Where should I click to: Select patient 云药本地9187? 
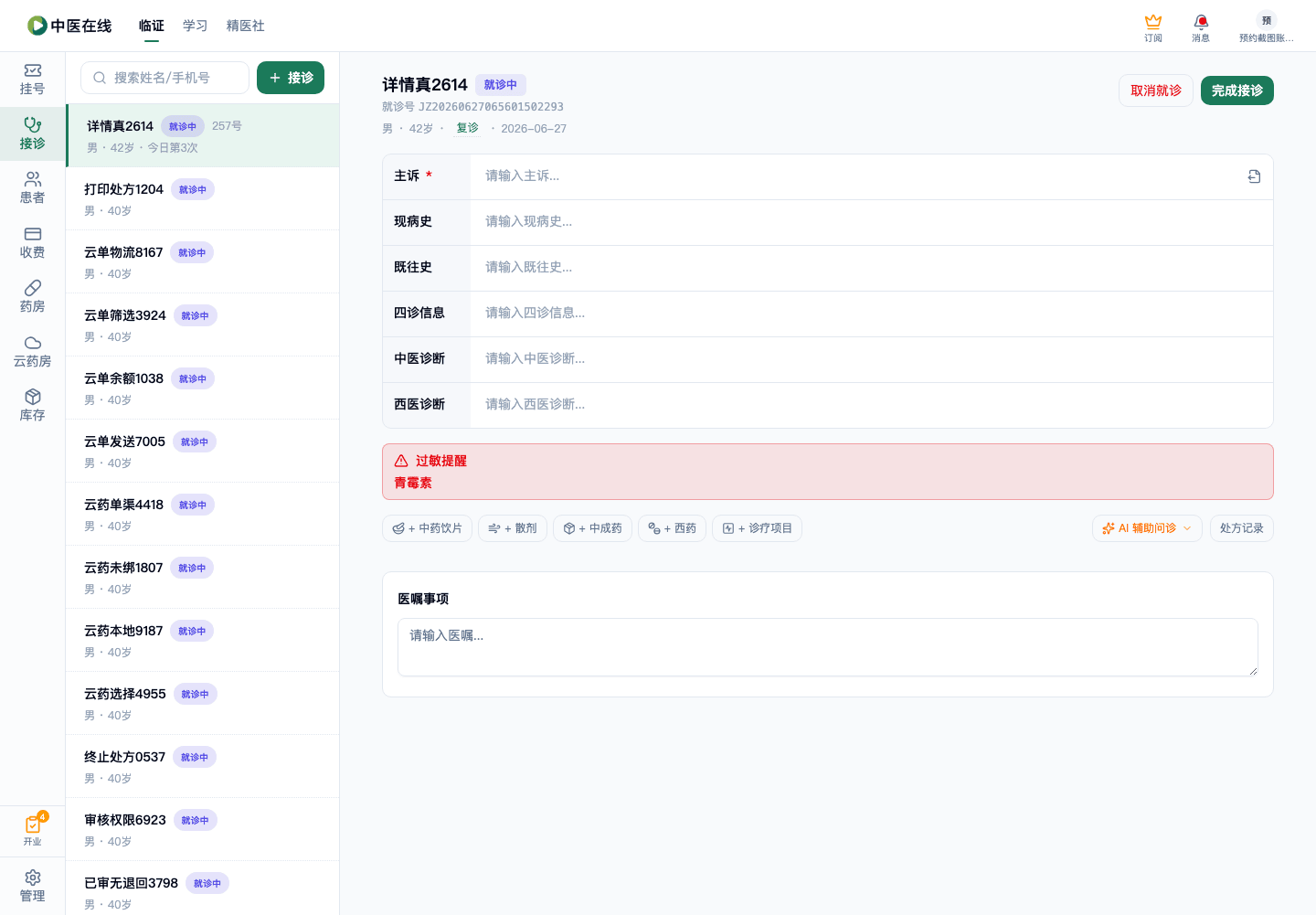coord(203,640)
